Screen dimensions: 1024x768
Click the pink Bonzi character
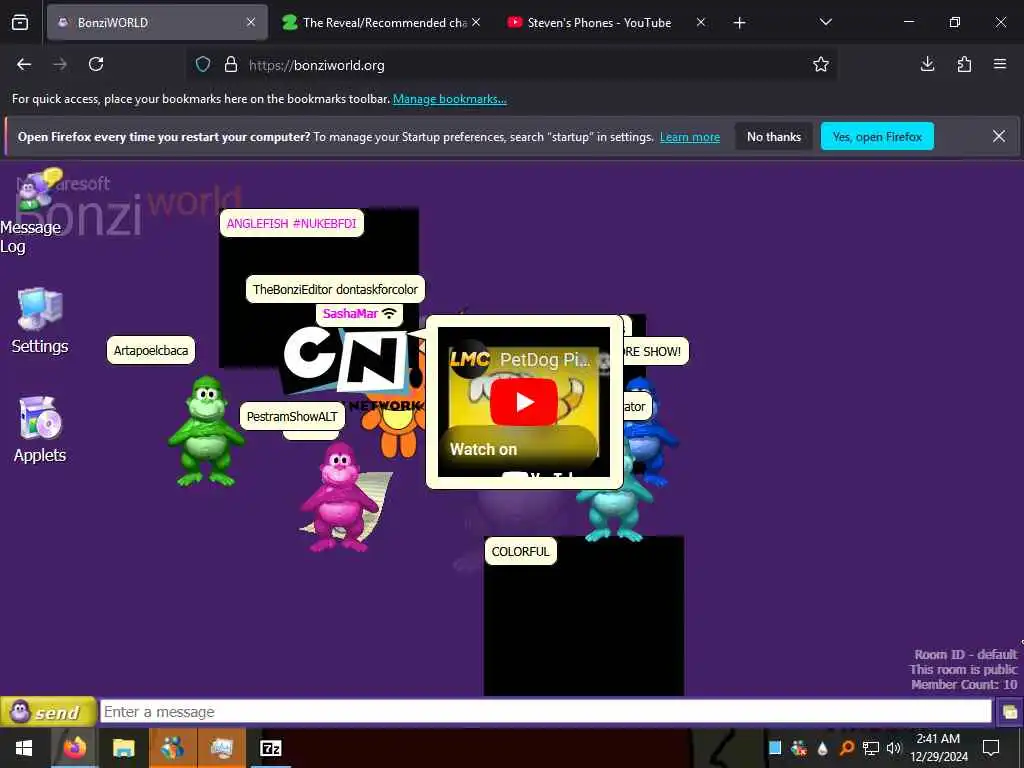pos(340,496)
